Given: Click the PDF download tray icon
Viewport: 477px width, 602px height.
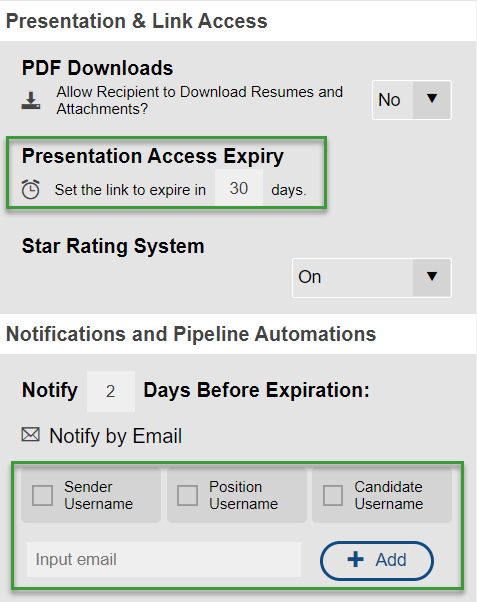Looking at the screenshot, I should (31, 101).
